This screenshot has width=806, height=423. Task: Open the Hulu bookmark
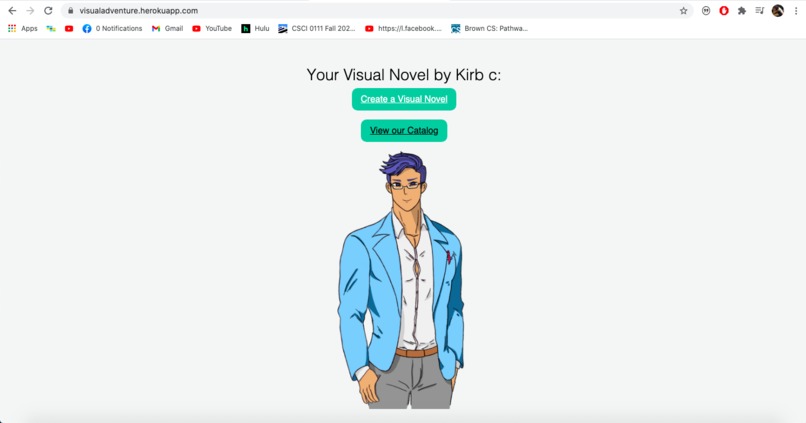pyautogui.click(x=255, y=29)
